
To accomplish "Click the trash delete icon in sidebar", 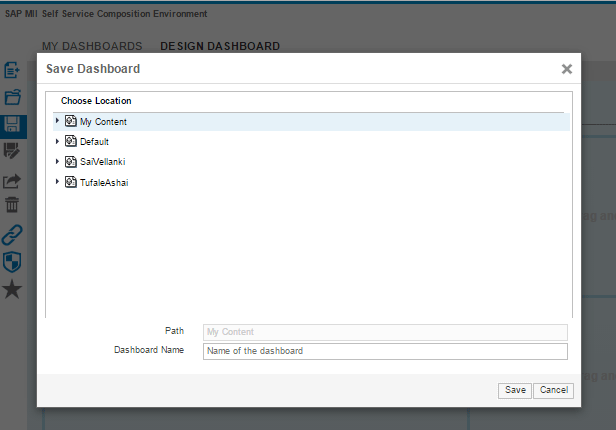I will click(x=13, y=206).
